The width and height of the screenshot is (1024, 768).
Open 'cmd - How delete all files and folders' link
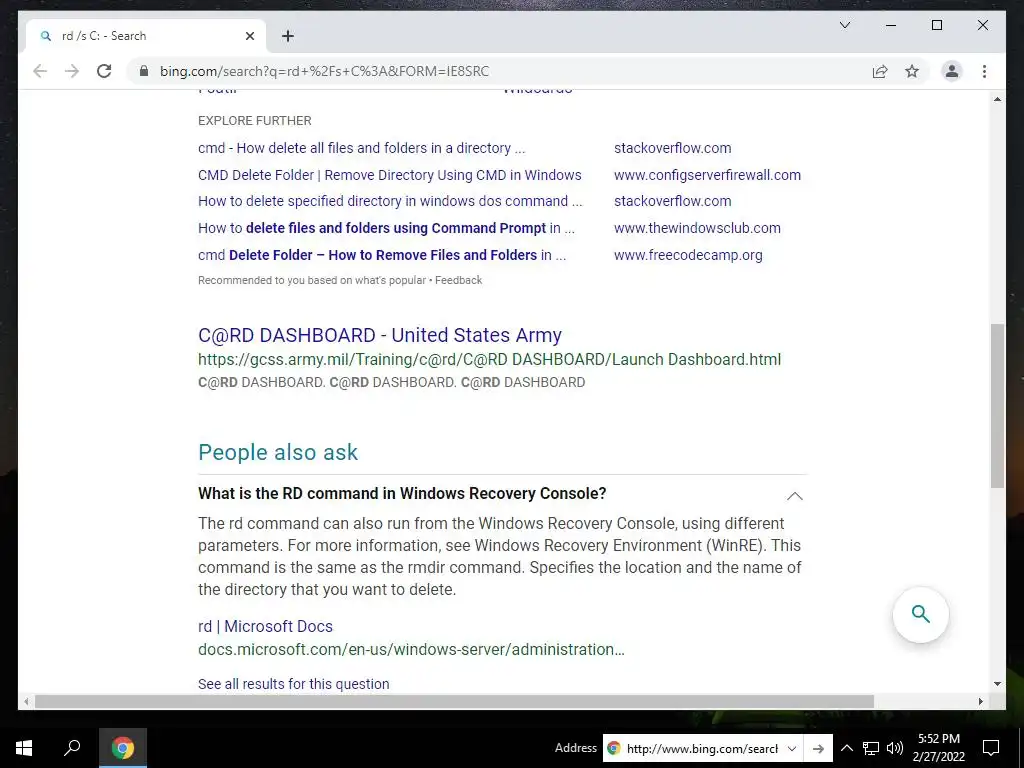pos(361,148)
